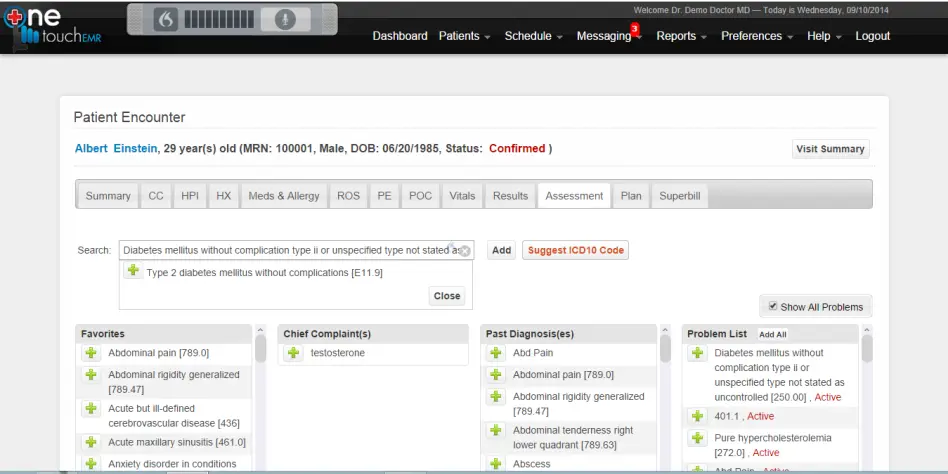
Task: Toggle the Show All Problems checkbox
Action: coord(772,307)
